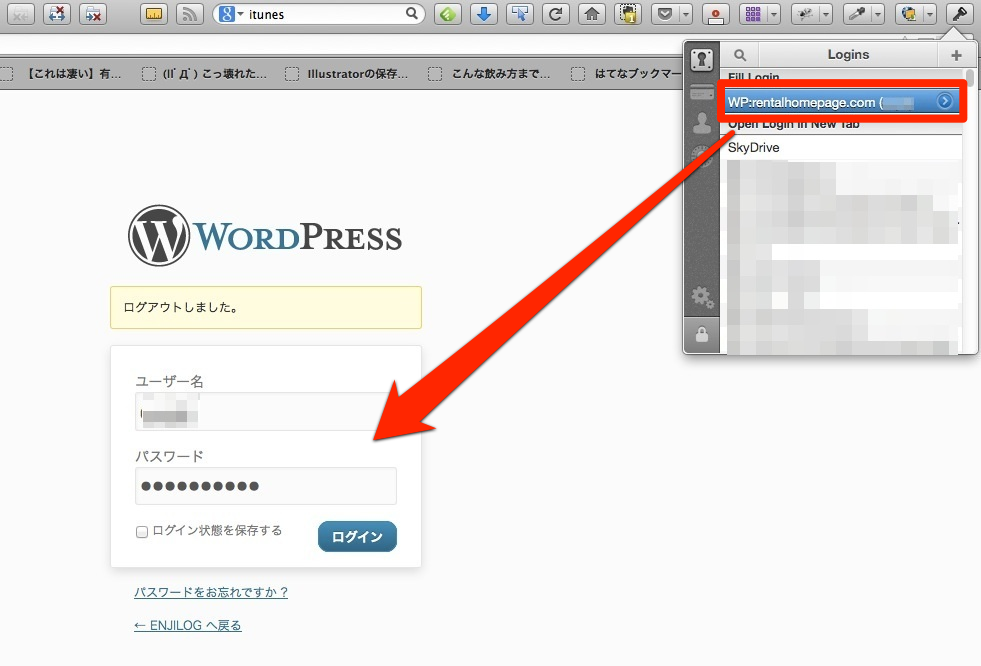This screenshot has width=981, height=666.
Task: Expand details arrow on WP:rentalhomepage.com row
Action: [x=945, y=101]
